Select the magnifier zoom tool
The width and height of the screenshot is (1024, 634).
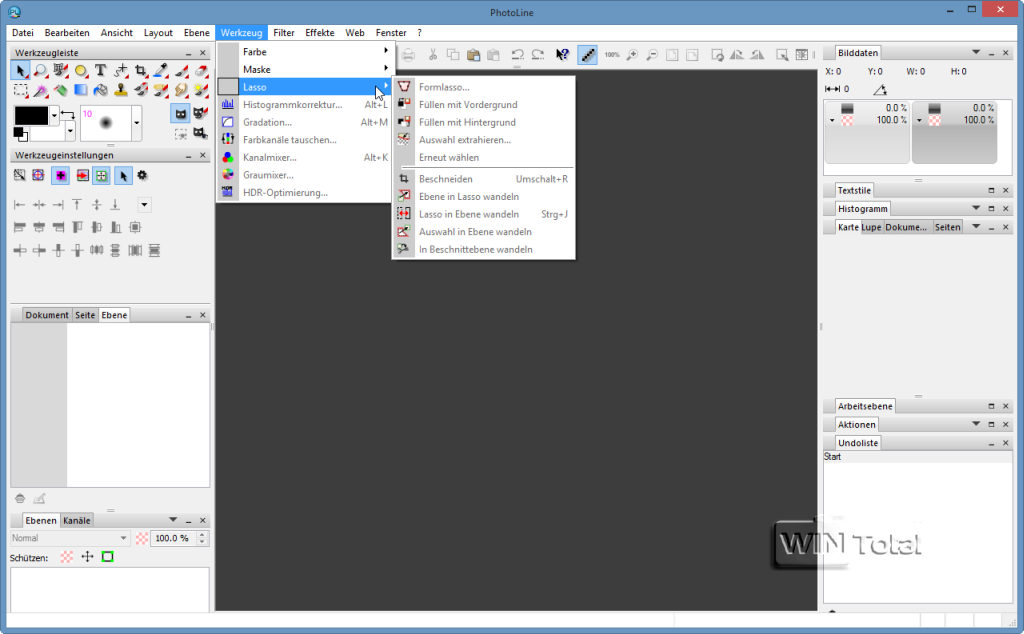pyautogui.click(x=40, y=71)
